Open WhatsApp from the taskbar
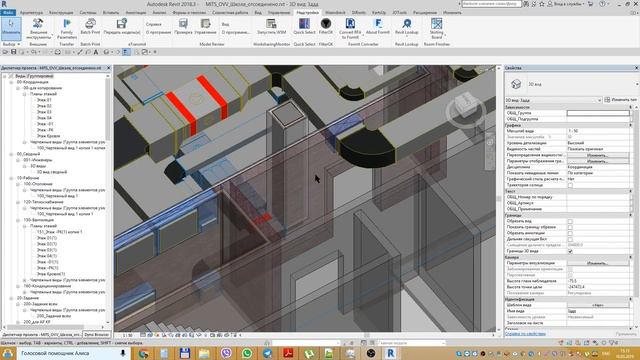The image size is (640, 360). pos(247,353)
